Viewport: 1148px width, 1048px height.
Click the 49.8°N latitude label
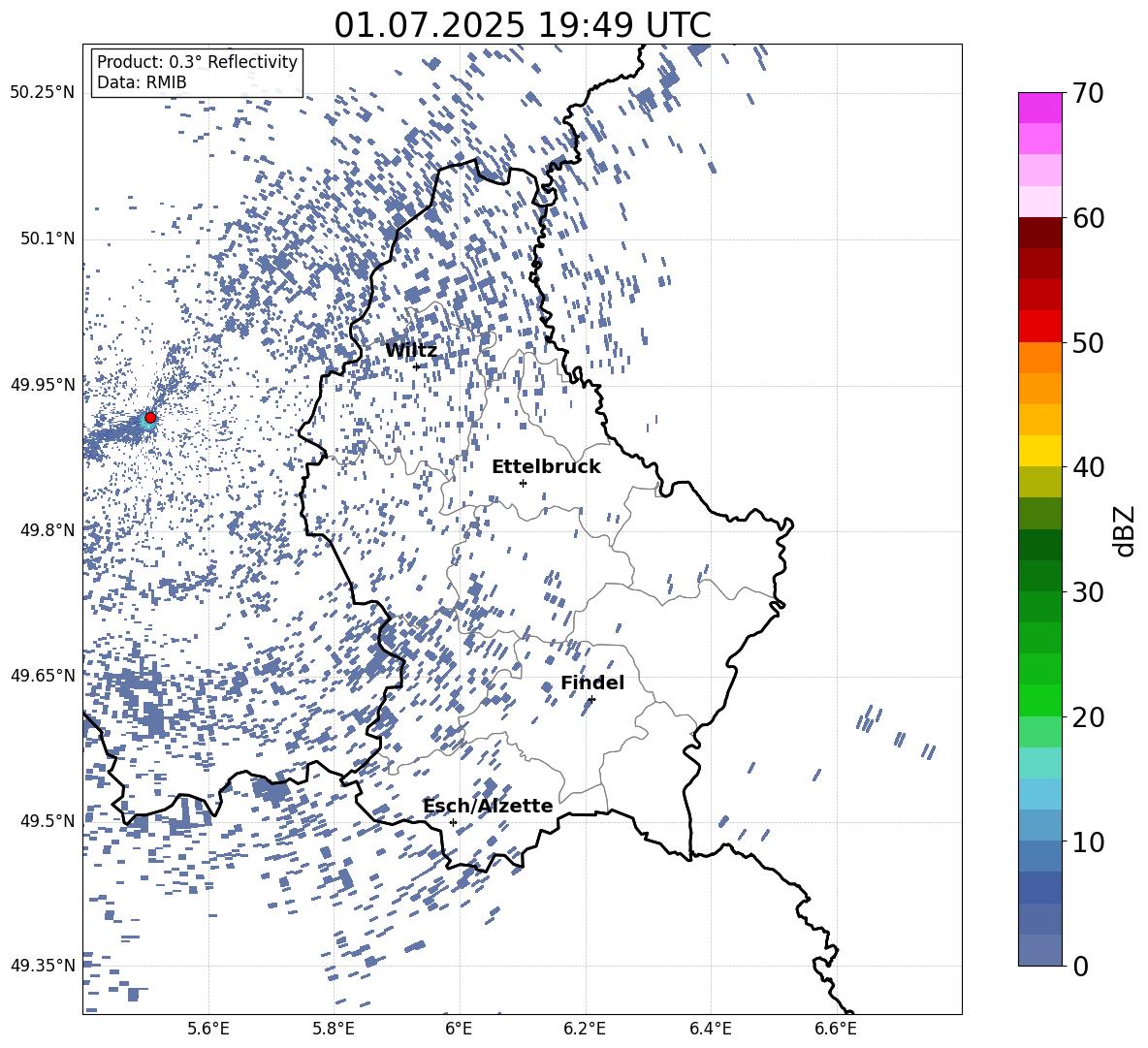pyautogui.click(x=48, y=530)
